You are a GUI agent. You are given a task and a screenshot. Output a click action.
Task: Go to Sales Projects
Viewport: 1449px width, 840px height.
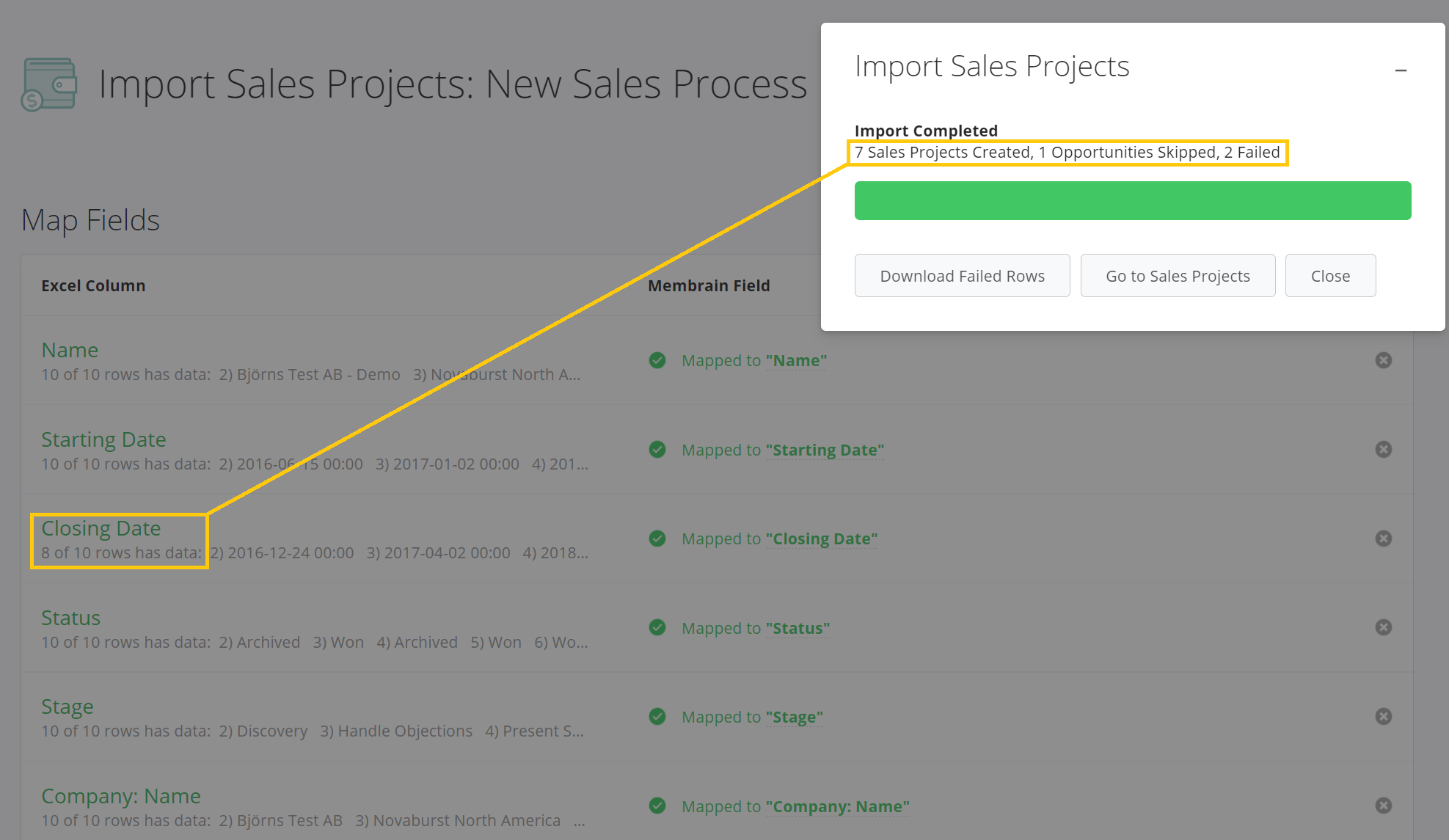(1177, 276)
